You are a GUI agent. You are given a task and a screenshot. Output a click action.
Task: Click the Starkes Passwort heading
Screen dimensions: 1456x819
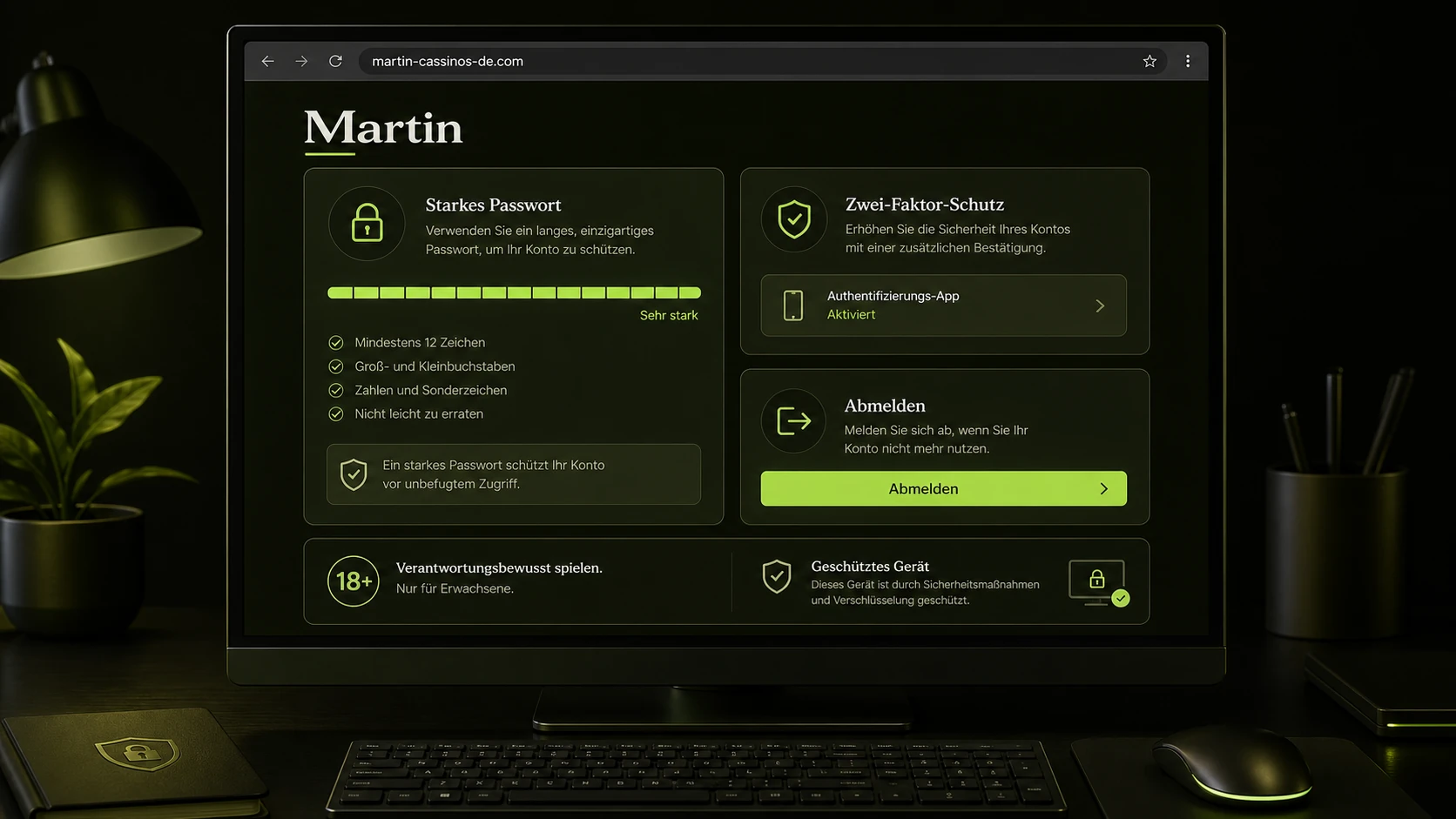[493, 205]
